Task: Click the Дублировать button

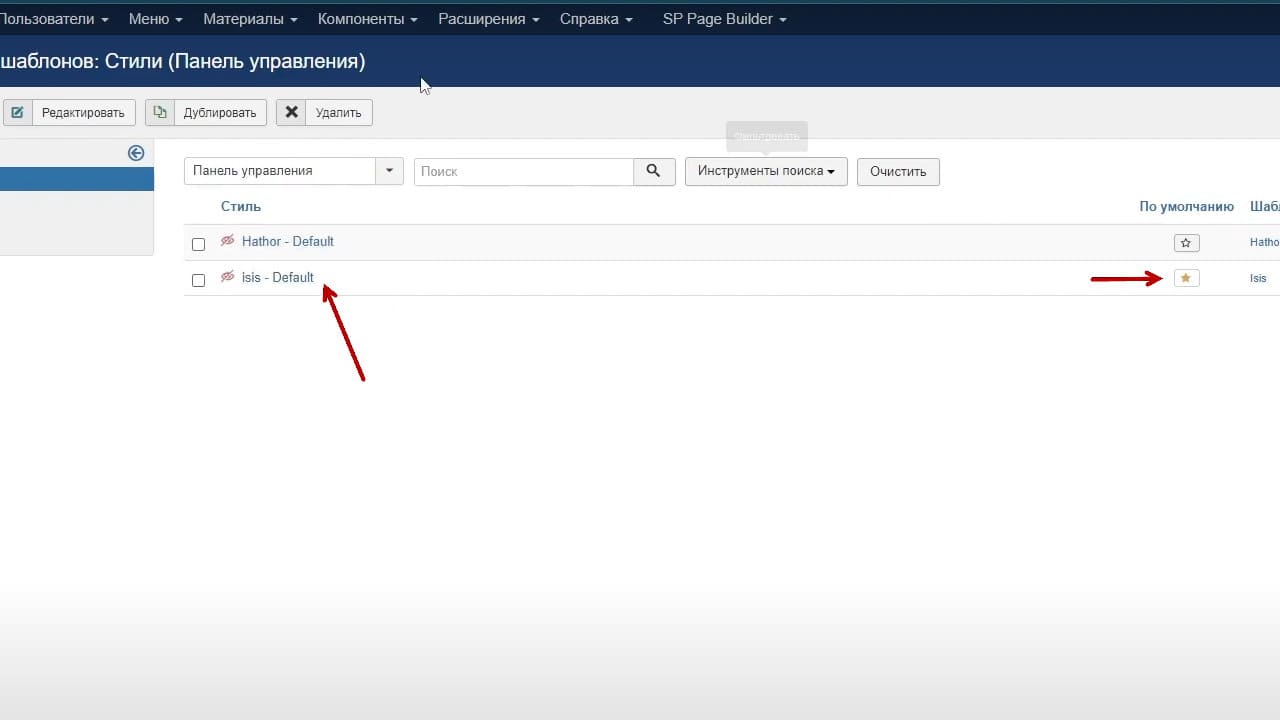Action: 206,112
